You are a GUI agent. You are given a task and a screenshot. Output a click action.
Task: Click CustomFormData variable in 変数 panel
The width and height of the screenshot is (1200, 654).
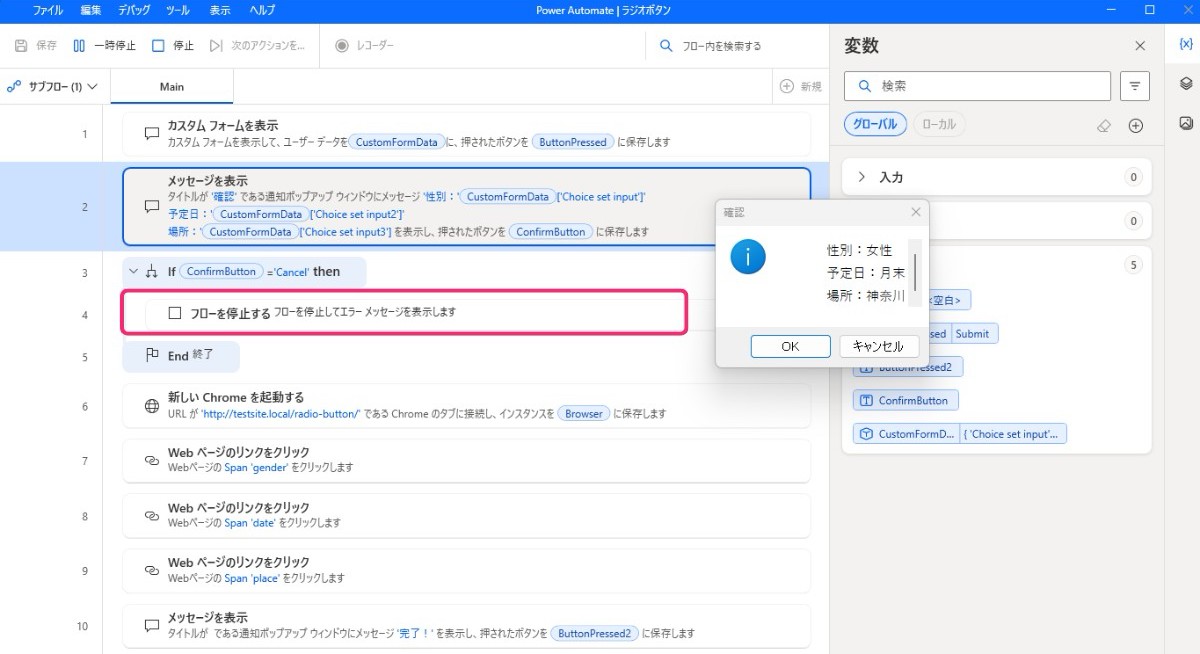pyautogui.click(x=906, y=434)
